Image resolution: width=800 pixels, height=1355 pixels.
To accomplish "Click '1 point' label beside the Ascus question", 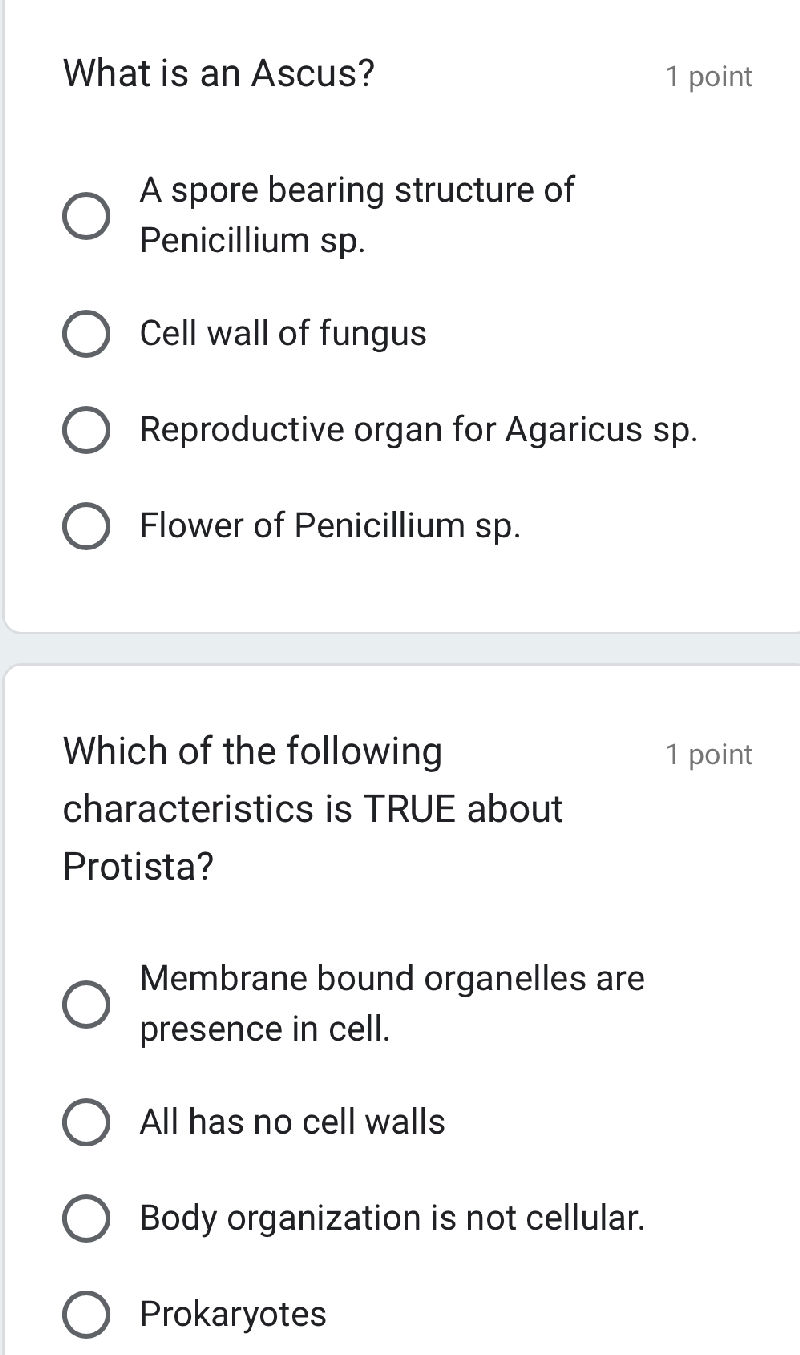I will pos(709,77).
